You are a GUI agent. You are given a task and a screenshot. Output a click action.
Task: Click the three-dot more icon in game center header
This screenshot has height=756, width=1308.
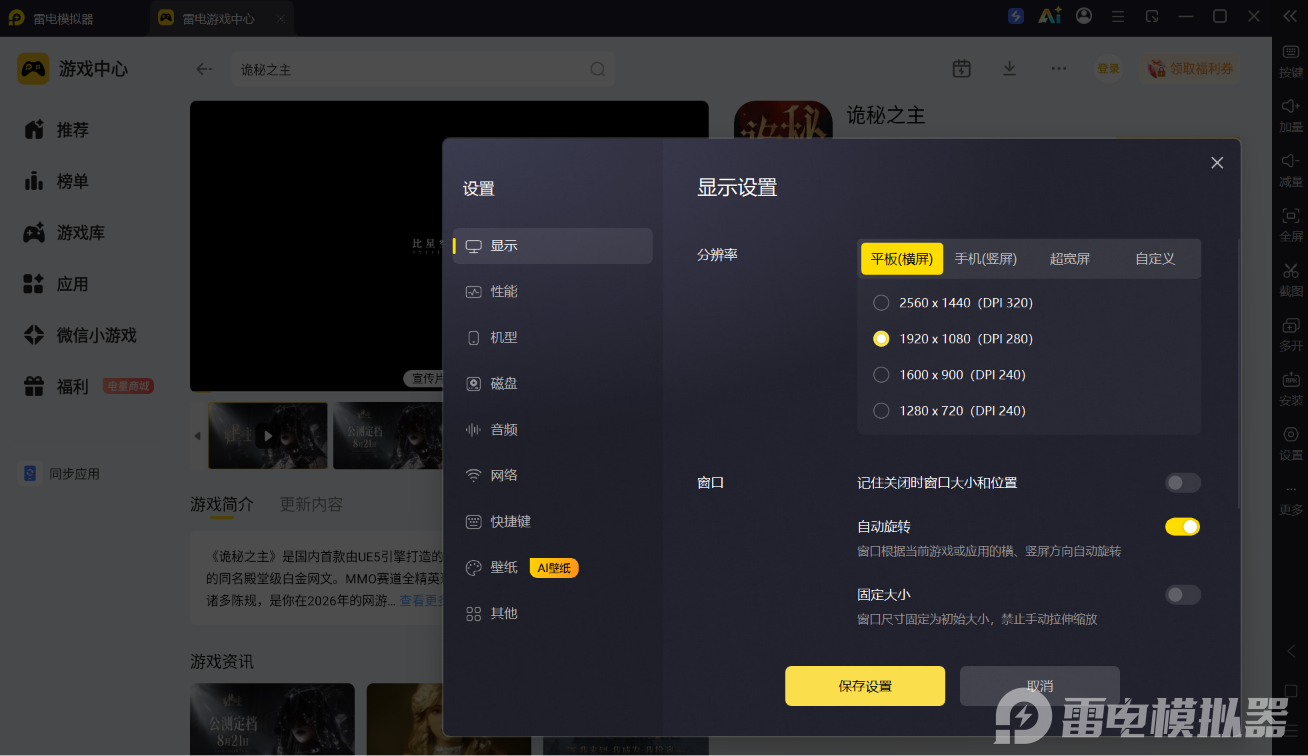pyautogui.click(x=1059, y=68)
